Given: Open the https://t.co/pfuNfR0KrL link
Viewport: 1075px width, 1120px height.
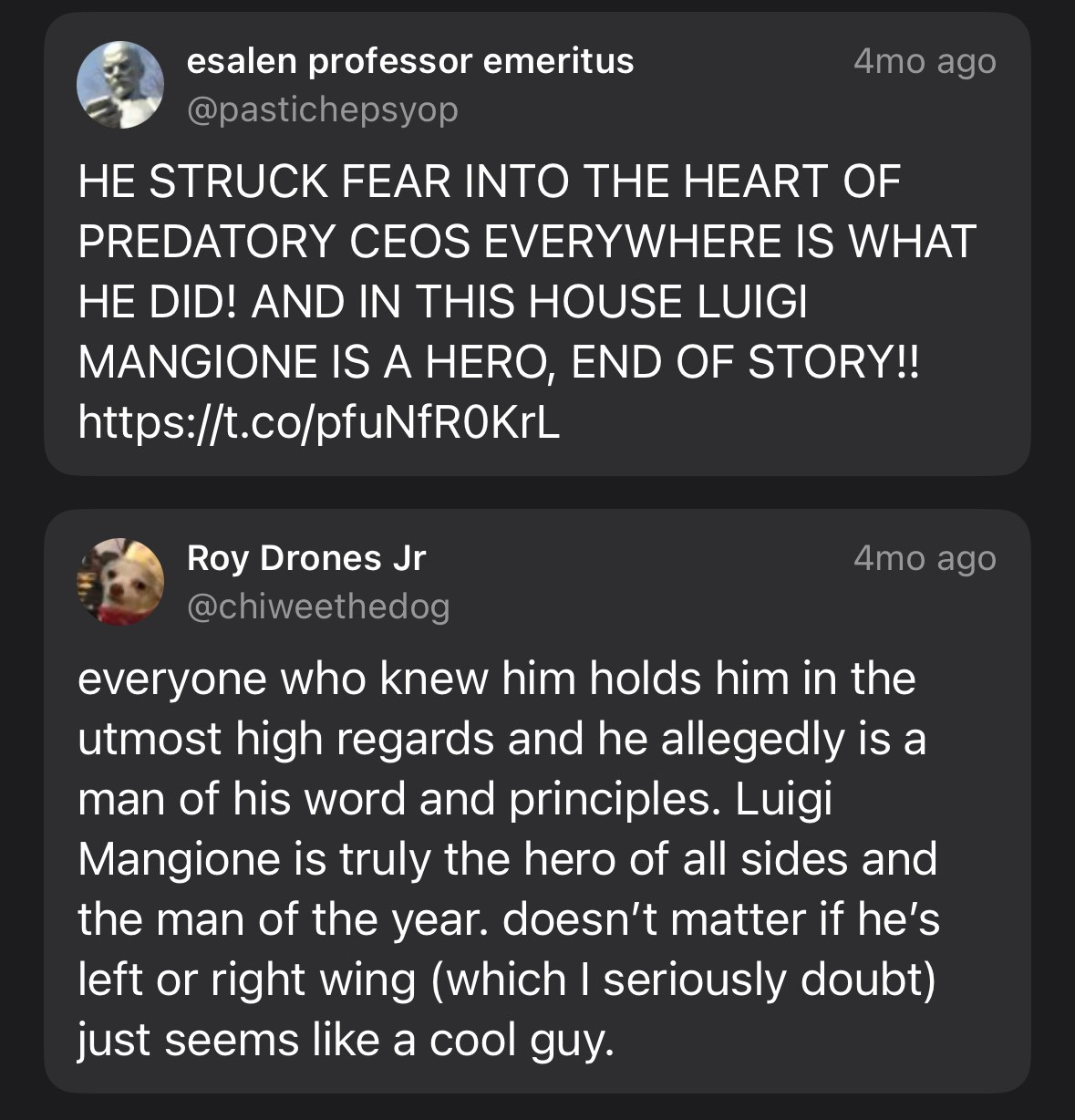Looking at the screenshot, I should pos(319,420).
